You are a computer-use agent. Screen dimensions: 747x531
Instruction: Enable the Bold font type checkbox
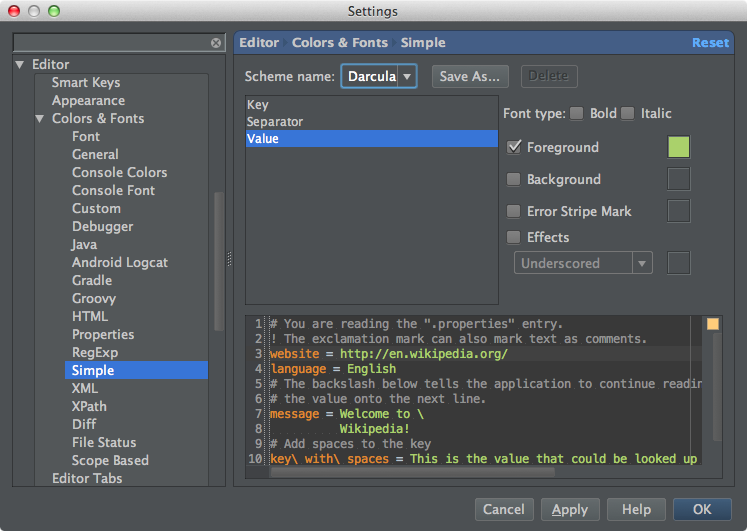point(576,113)
